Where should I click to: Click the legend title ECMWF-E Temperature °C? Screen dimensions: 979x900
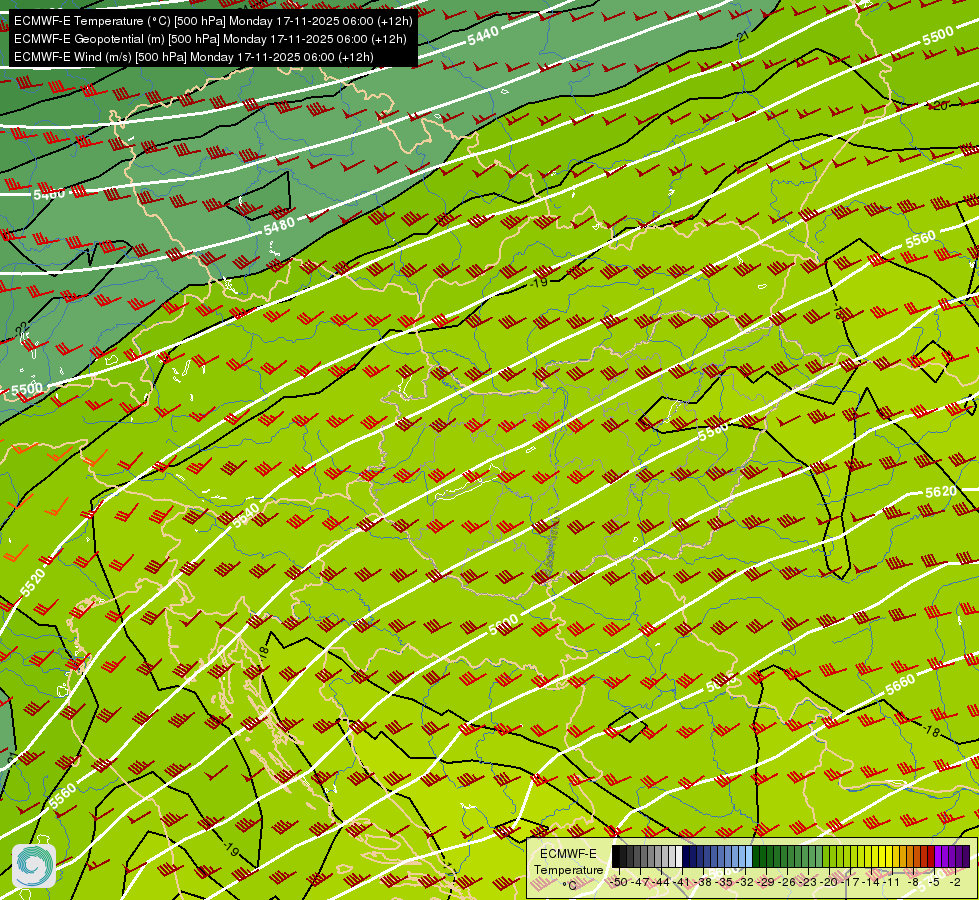[x=569, y=869]
